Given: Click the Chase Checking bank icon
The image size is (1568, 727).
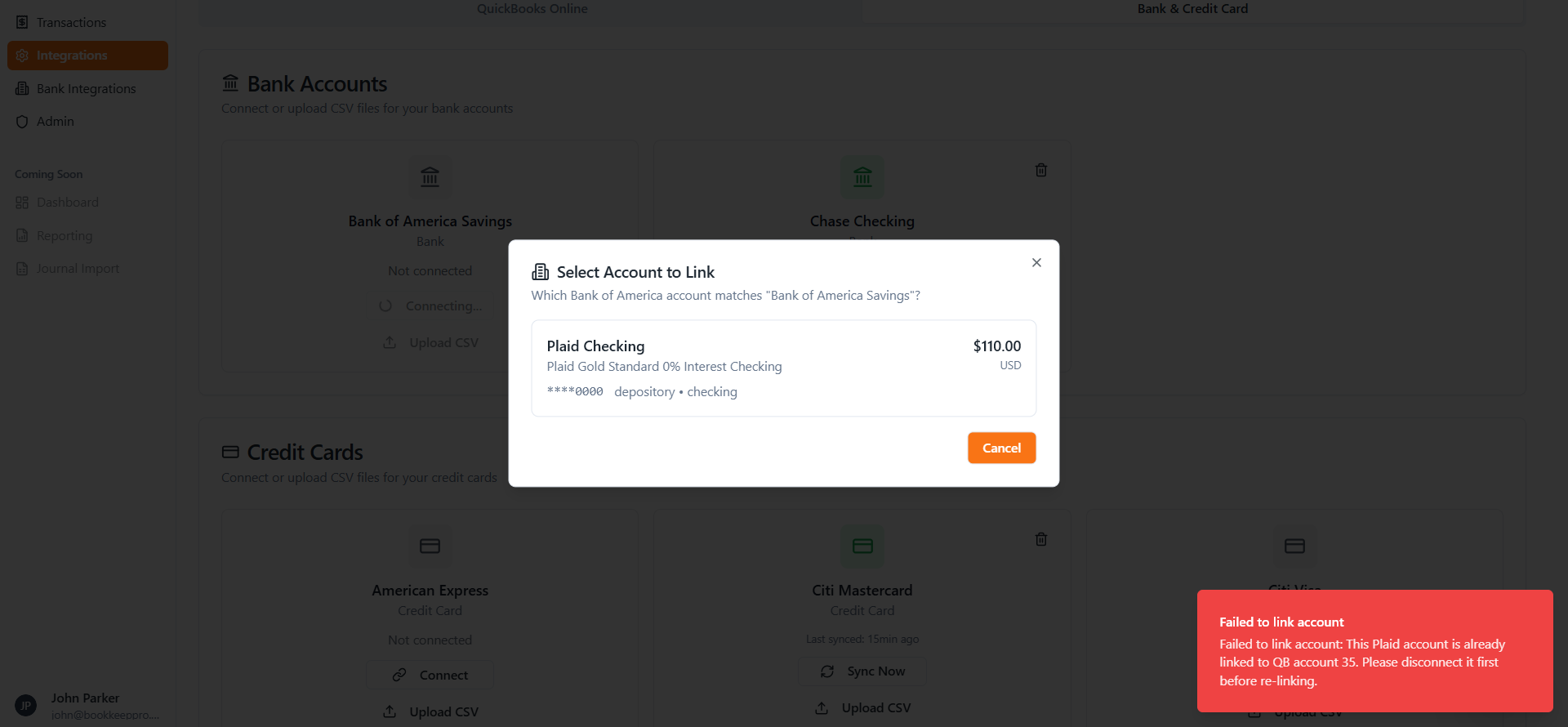Looking at the screenshot, I should 862,176.
